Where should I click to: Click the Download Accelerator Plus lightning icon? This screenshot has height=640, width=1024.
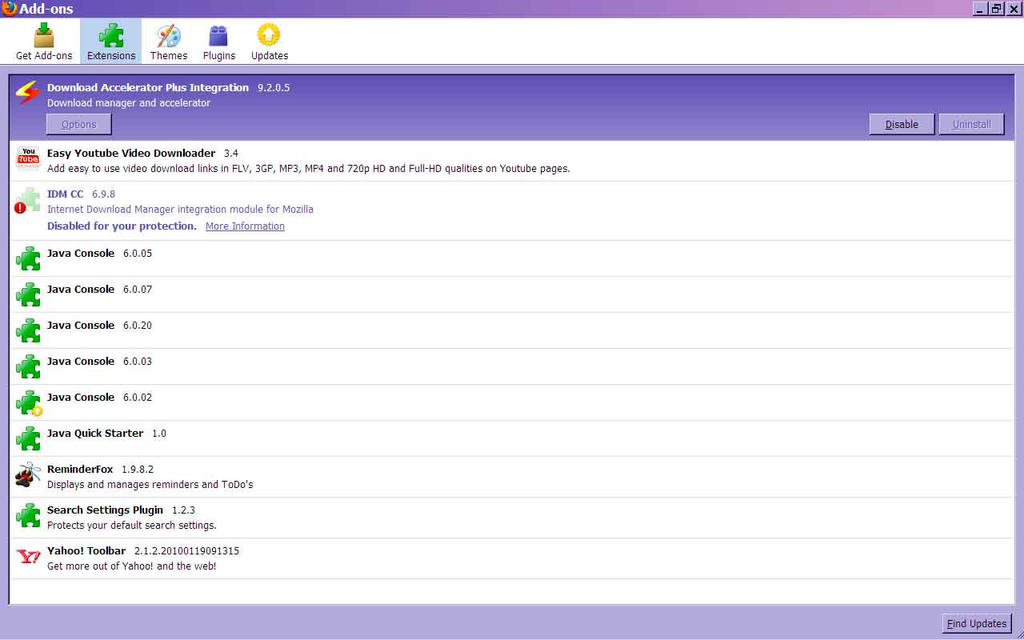(27, 93)
